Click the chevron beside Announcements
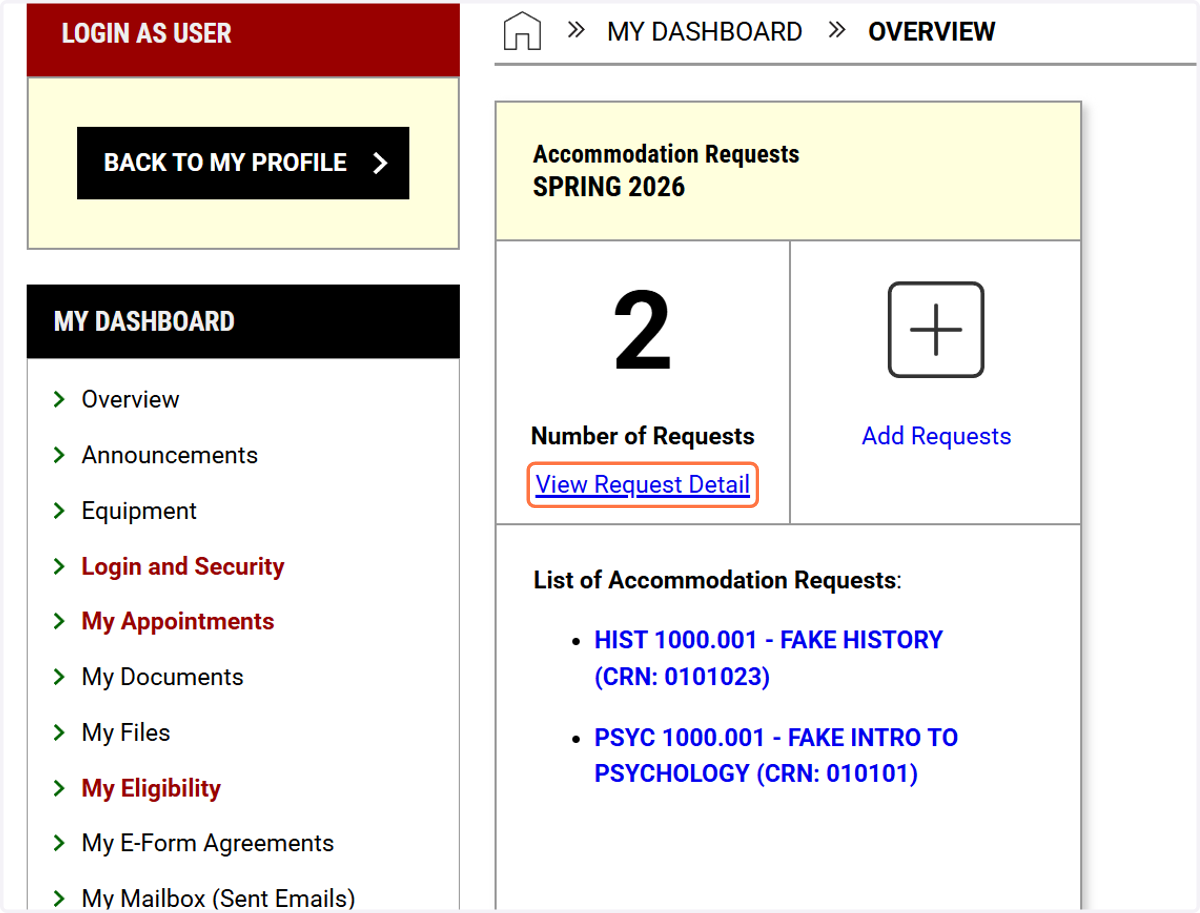The width and height of the screenshot is (1200, 913). pos(58,456)
